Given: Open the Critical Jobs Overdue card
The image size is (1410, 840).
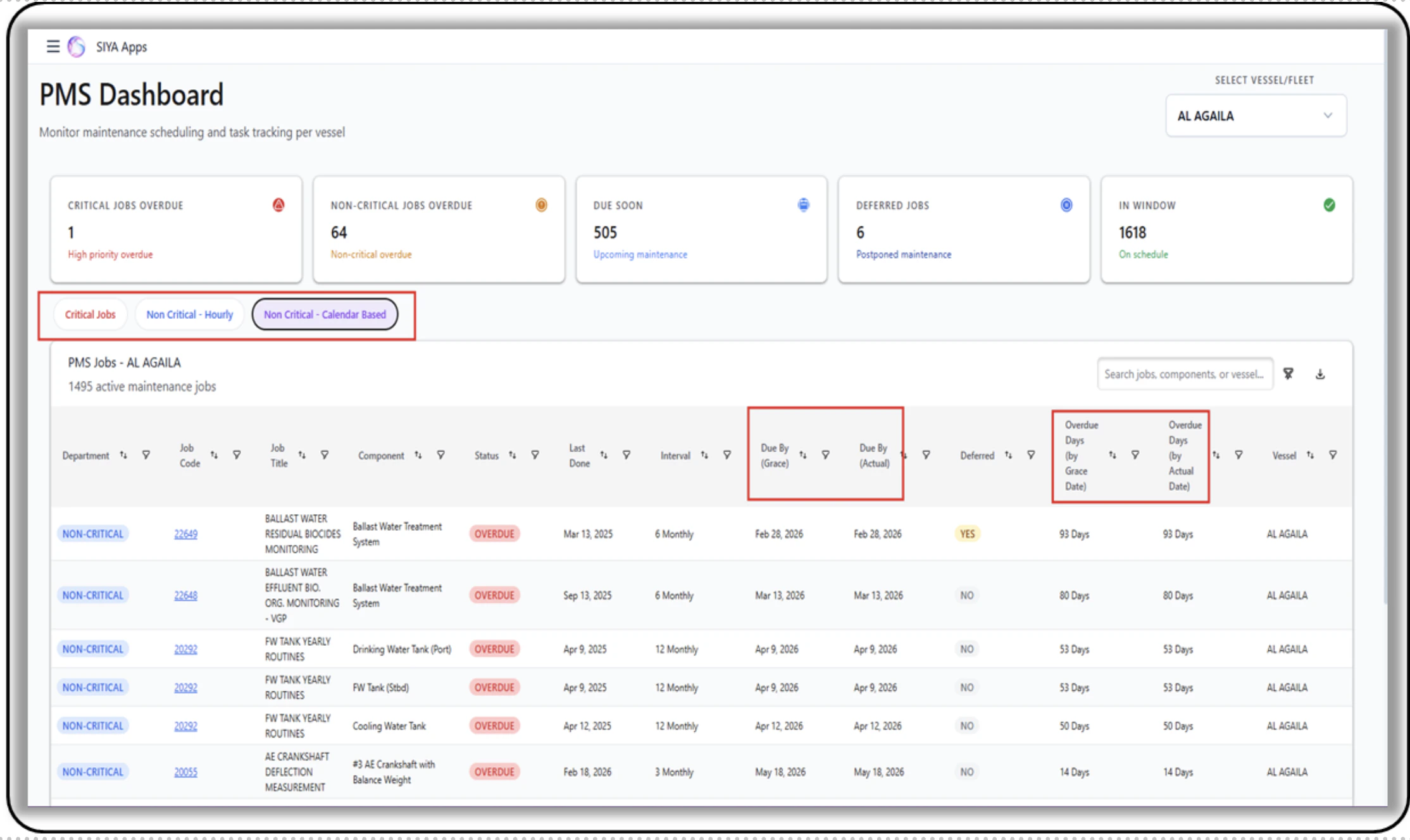Looking at the screenshot, I should pos(176,229).
